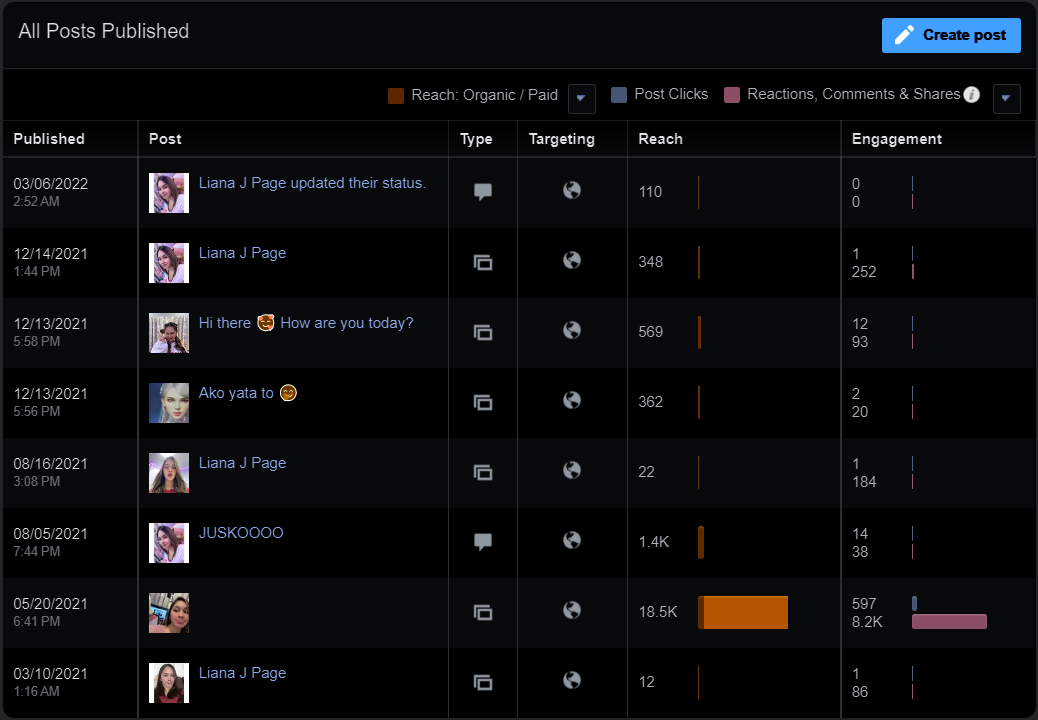This screenshot has width=1038, height=720.
Task: Click the Engagement column header
Action: 897,139
